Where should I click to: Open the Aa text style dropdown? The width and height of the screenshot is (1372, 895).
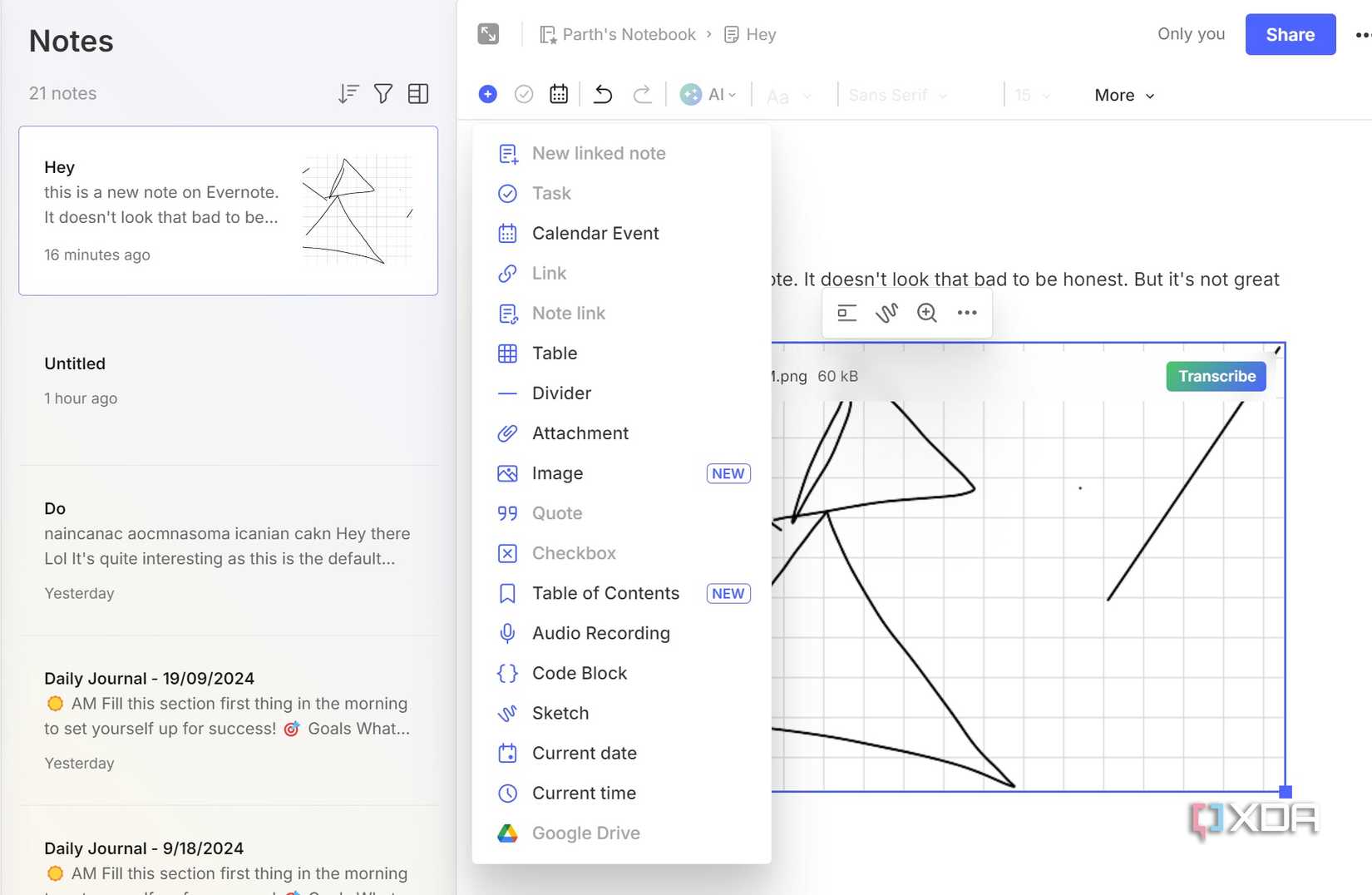click(x=789, y=96)
